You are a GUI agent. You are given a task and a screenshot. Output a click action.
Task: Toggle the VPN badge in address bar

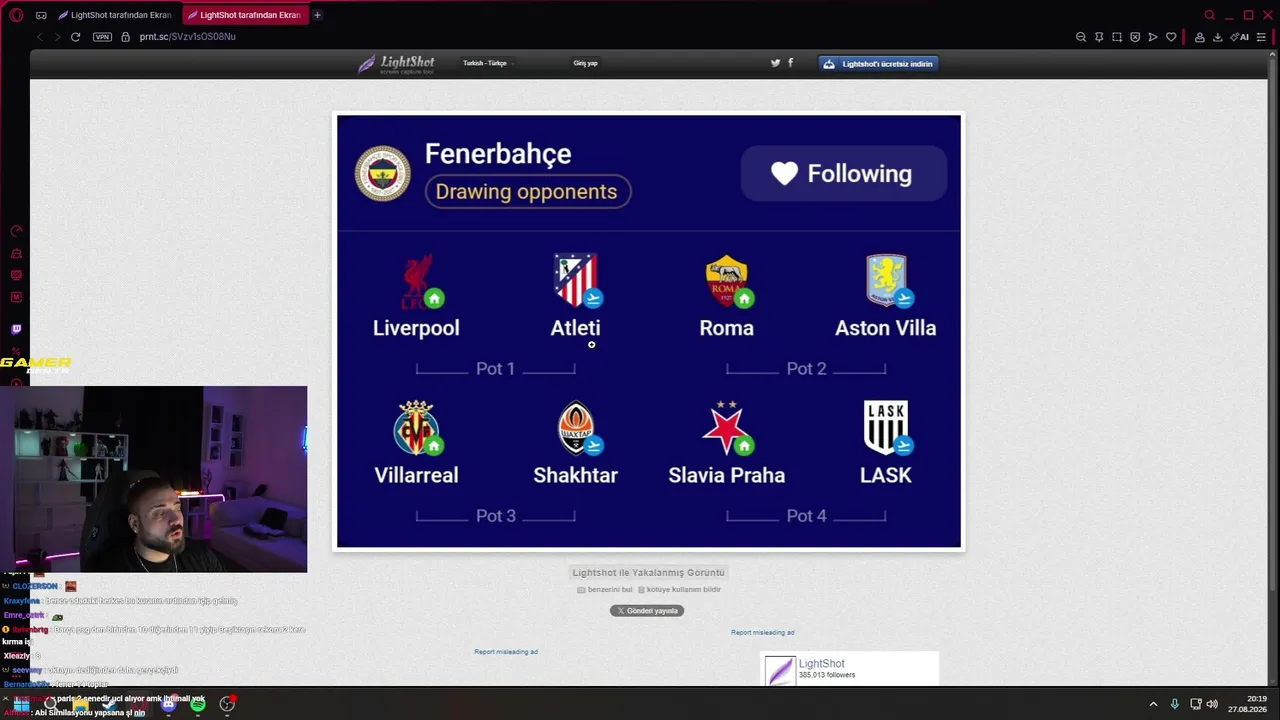102,37
